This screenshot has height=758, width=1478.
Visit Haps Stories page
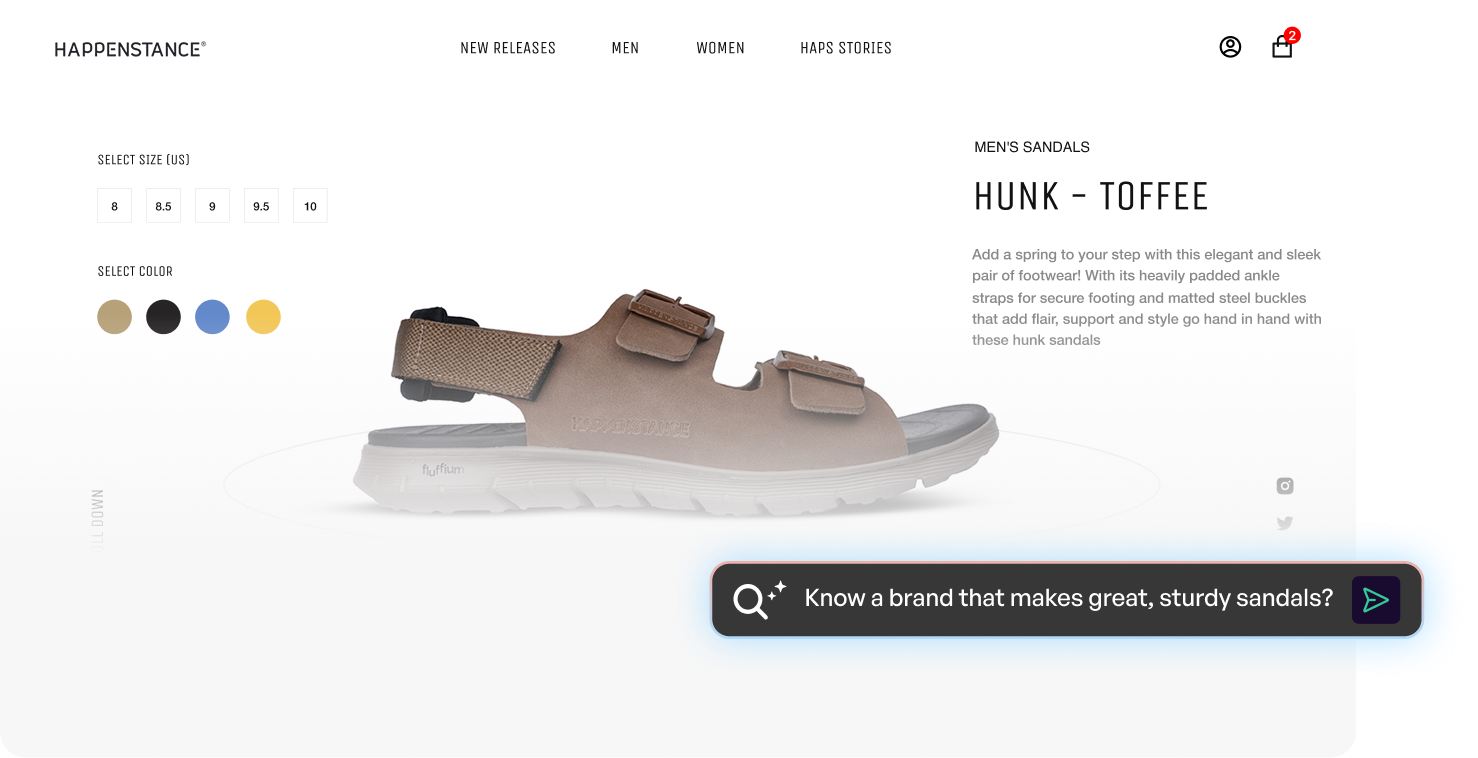coord(846,48)
